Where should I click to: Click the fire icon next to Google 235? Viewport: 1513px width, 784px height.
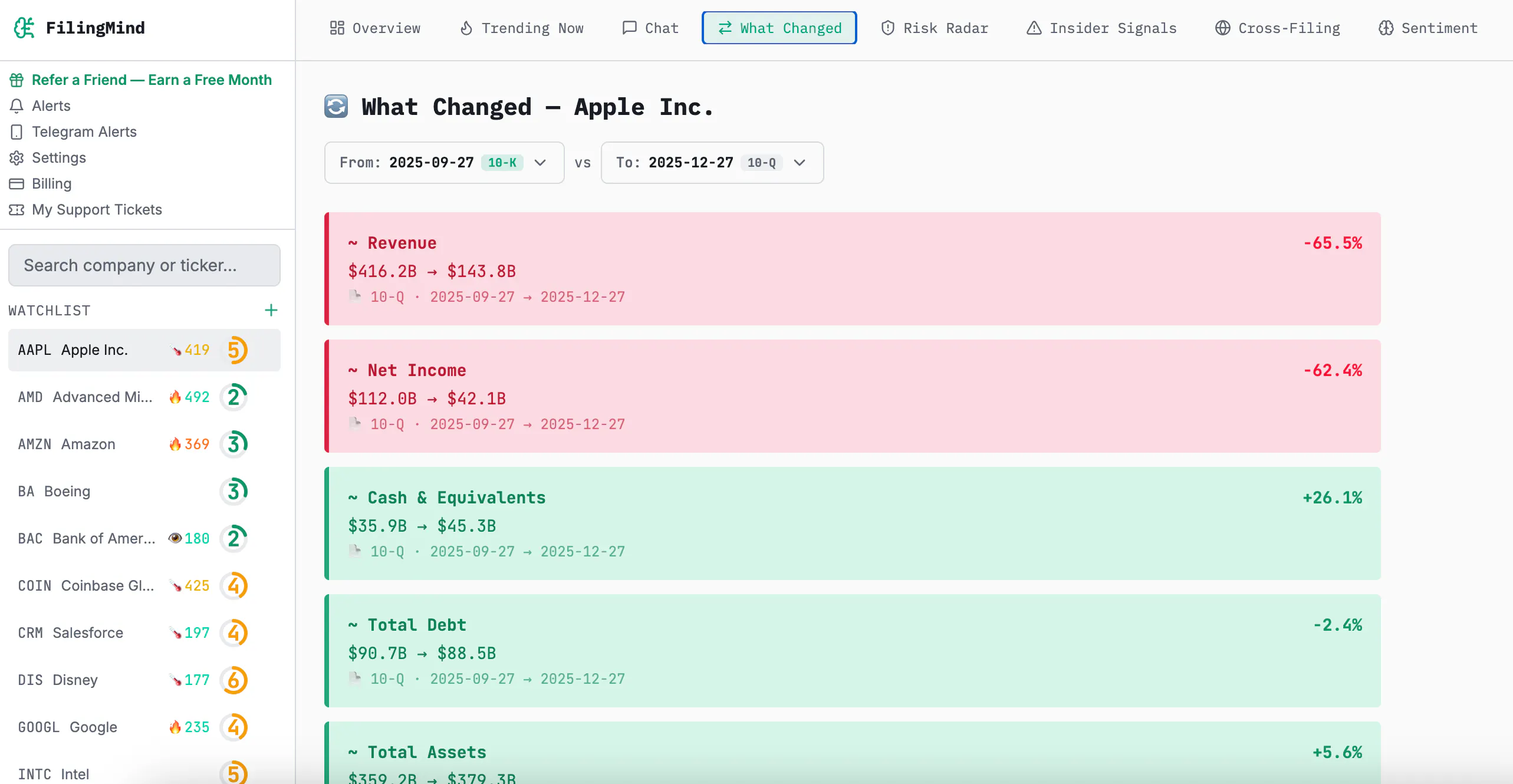tap(175, 727)
